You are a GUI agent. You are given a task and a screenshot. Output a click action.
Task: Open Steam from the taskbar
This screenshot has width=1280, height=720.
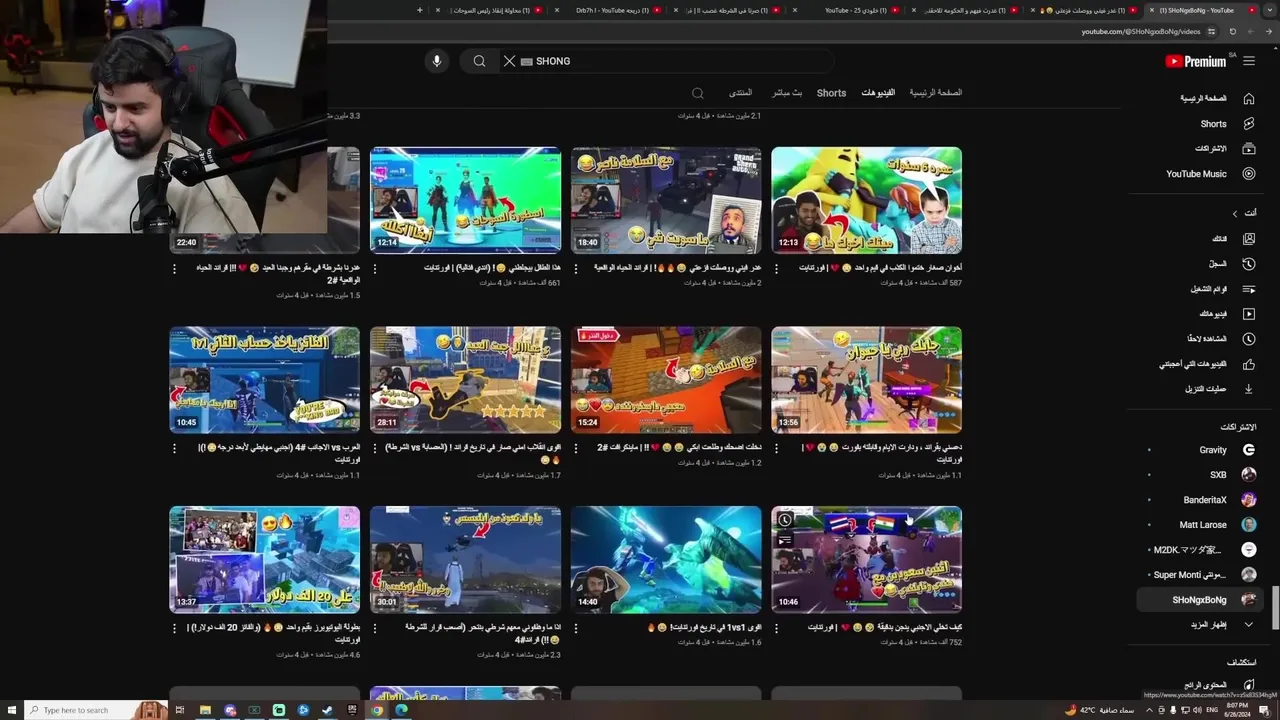tap(327, 710)
